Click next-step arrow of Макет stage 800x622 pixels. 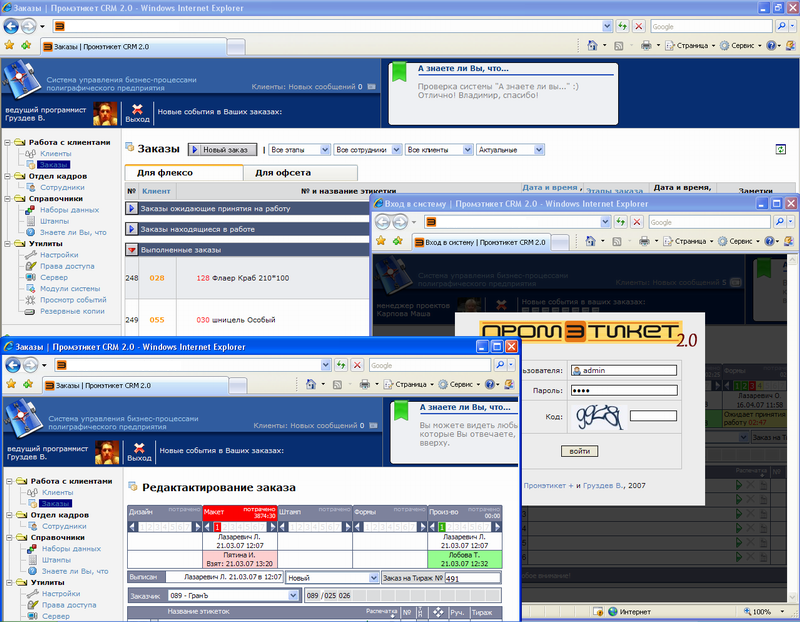pyautogui.click(x=273, y=527)
